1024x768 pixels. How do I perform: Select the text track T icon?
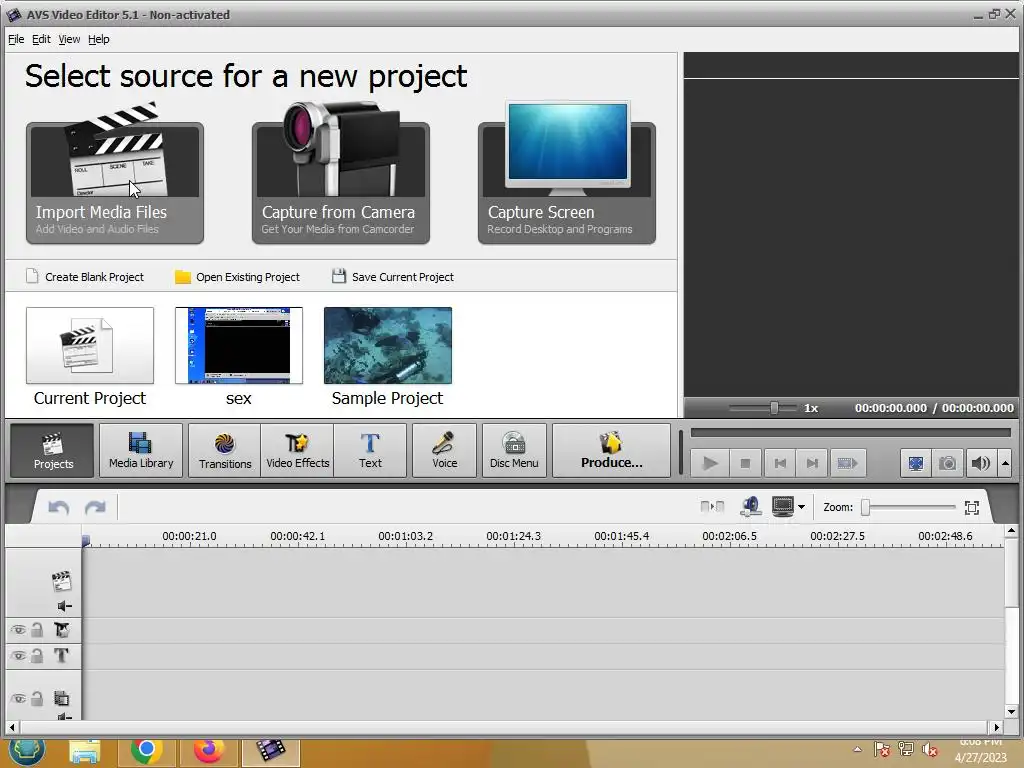(61, 656)
